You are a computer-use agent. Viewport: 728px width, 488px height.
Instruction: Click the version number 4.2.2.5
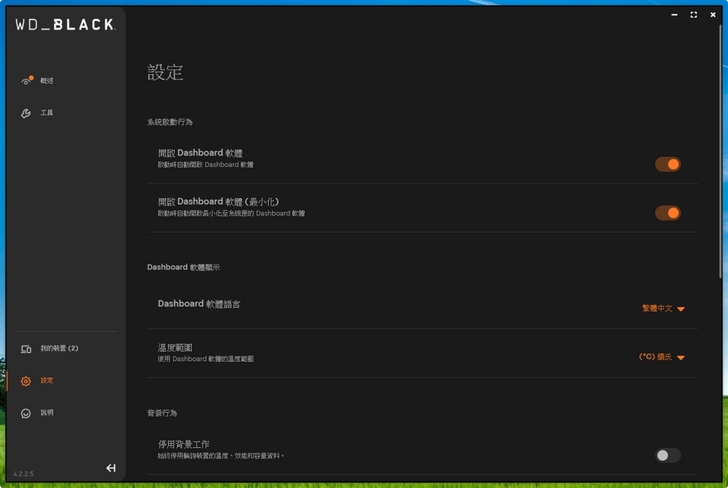point(23,474)
